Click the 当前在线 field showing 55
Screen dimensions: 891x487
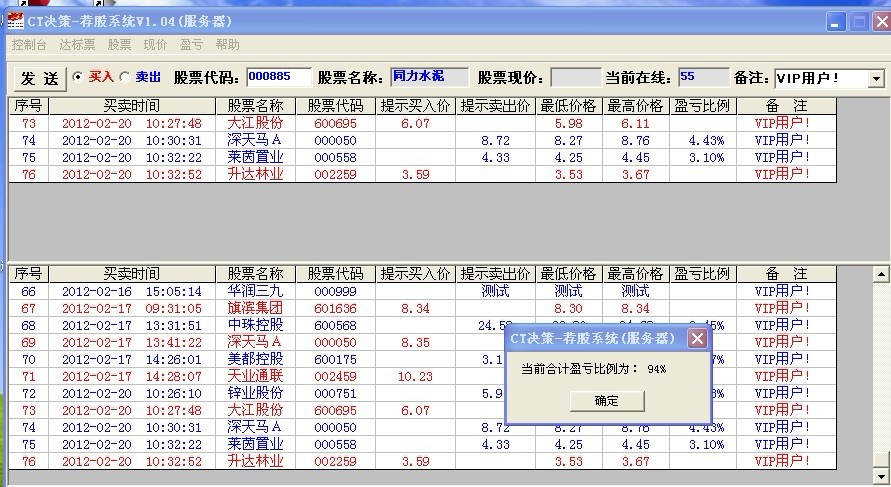[703, 77]
